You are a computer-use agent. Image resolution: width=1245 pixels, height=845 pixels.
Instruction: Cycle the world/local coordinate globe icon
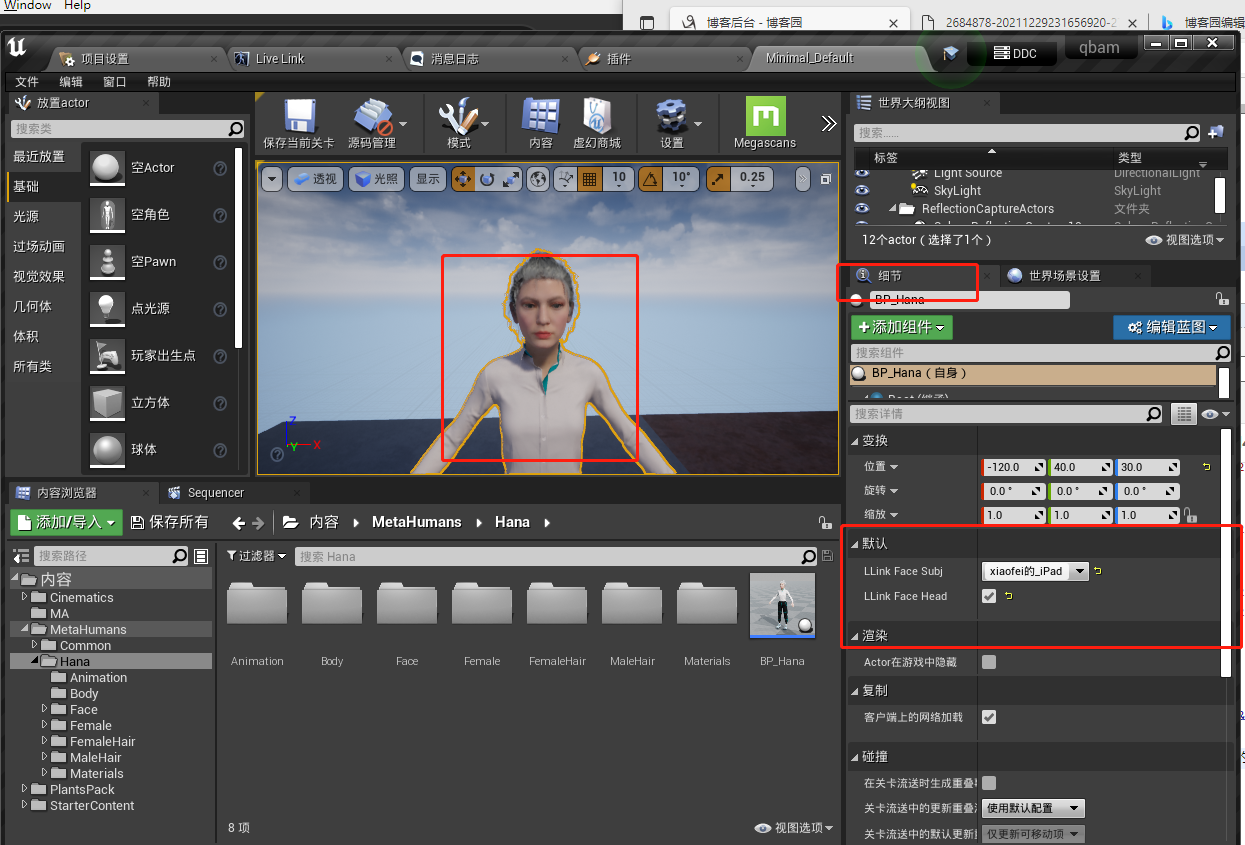click(539, 179)
